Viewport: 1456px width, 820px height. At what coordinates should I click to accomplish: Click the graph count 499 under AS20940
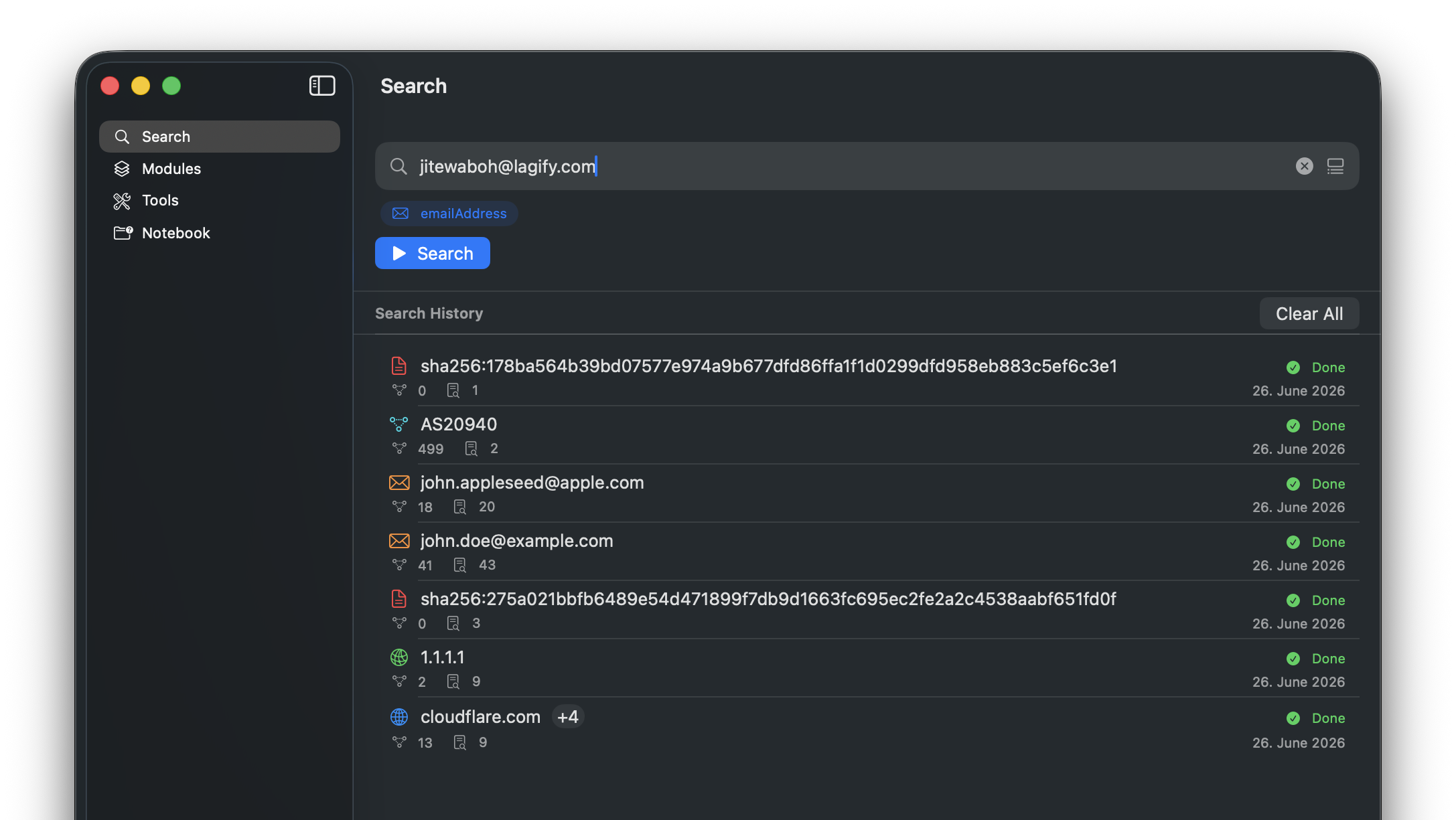431,448
